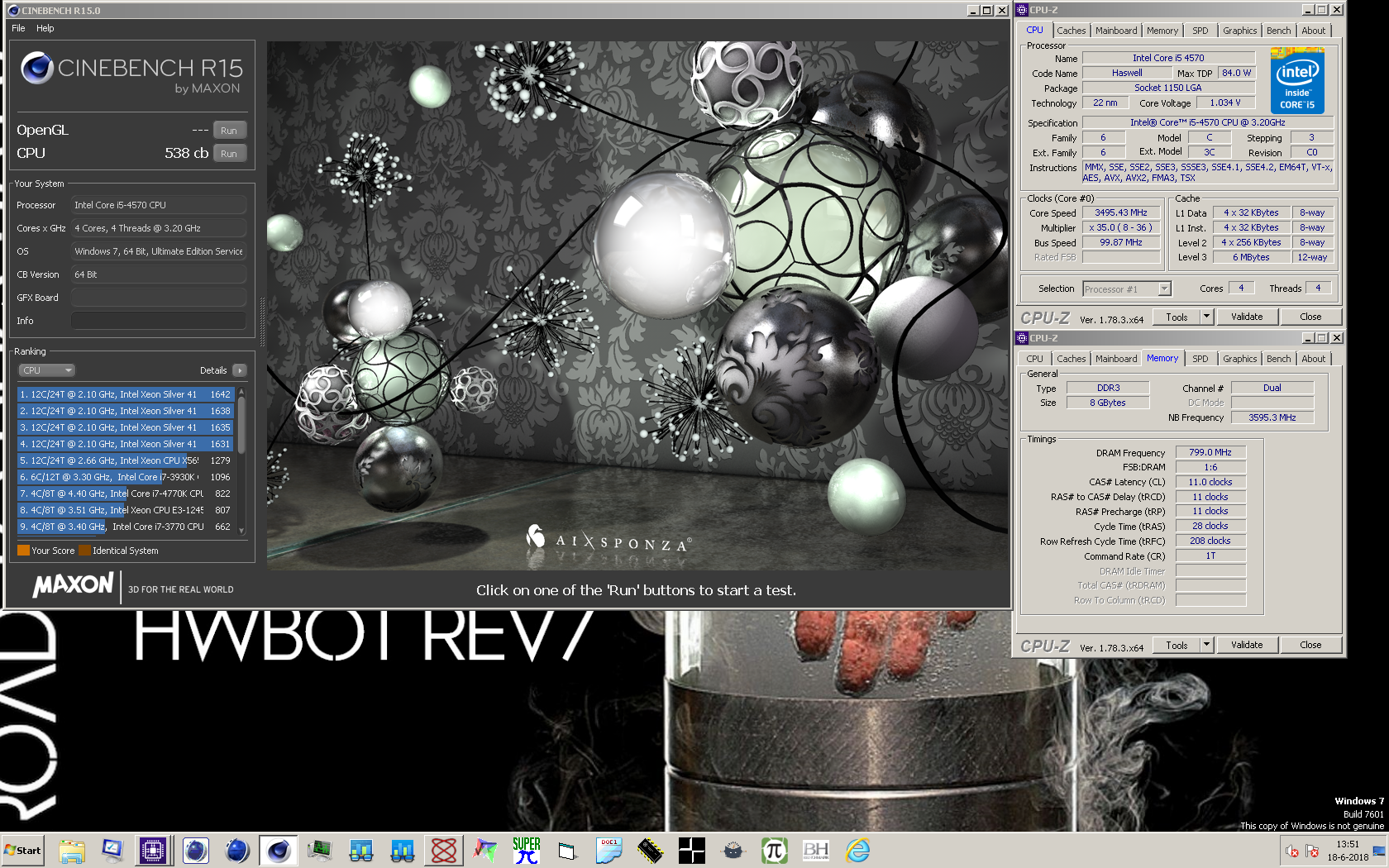Click the Intel inside Core i5 logo
The height and width of the screenshot is (868, 1389).
point(1297,80)
